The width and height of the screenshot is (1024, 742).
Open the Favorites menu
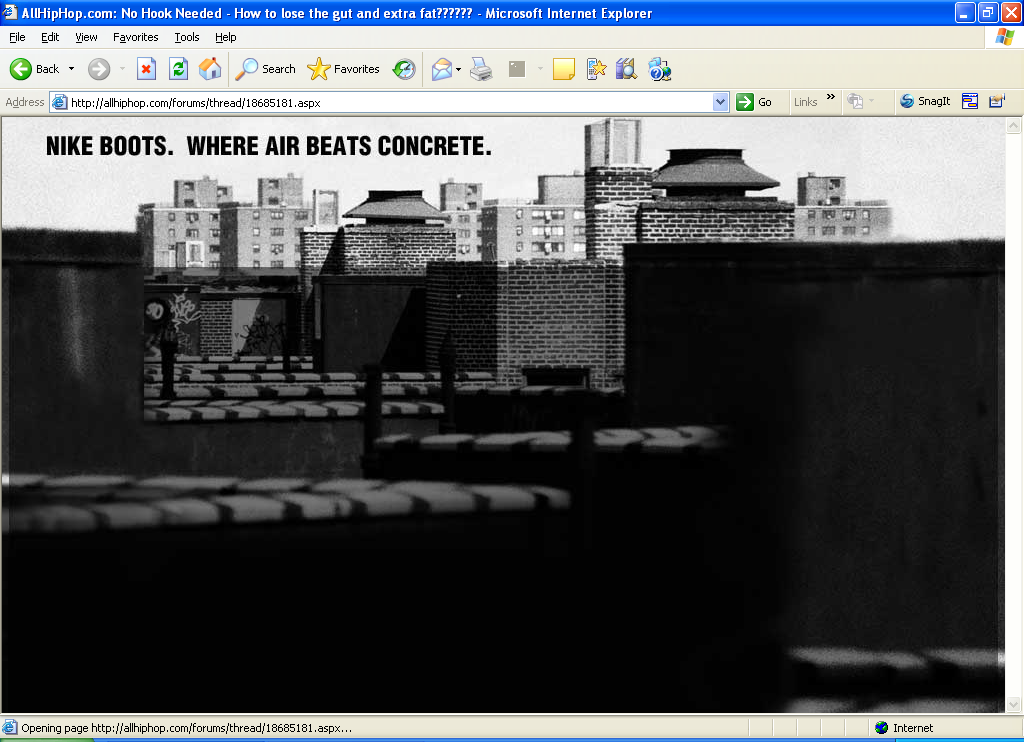point(136,37)
